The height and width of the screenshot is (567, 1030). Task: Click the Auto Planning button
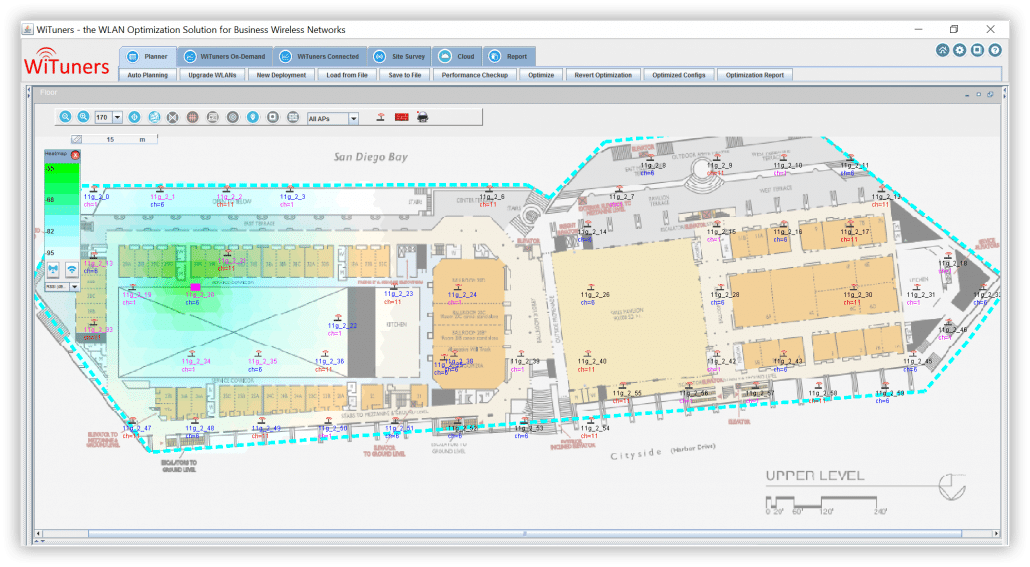point(148,75)
